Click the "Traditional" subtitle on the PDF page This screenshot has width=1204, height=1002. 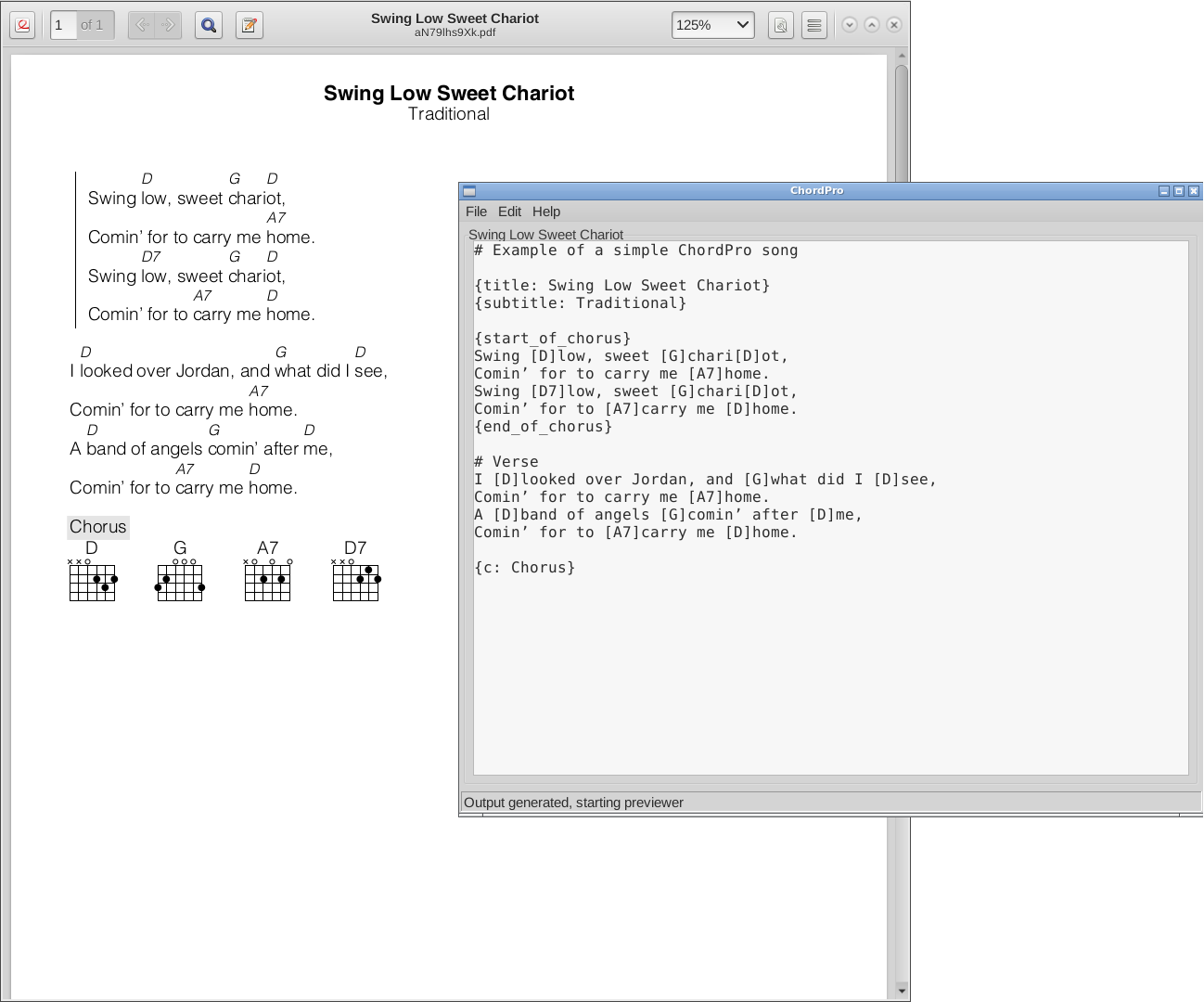(449, 114)
